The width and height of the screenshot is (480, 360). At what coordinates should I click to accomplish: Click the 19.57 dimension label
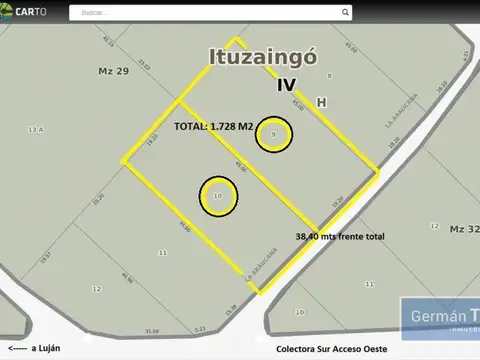(x=46, y=258)
